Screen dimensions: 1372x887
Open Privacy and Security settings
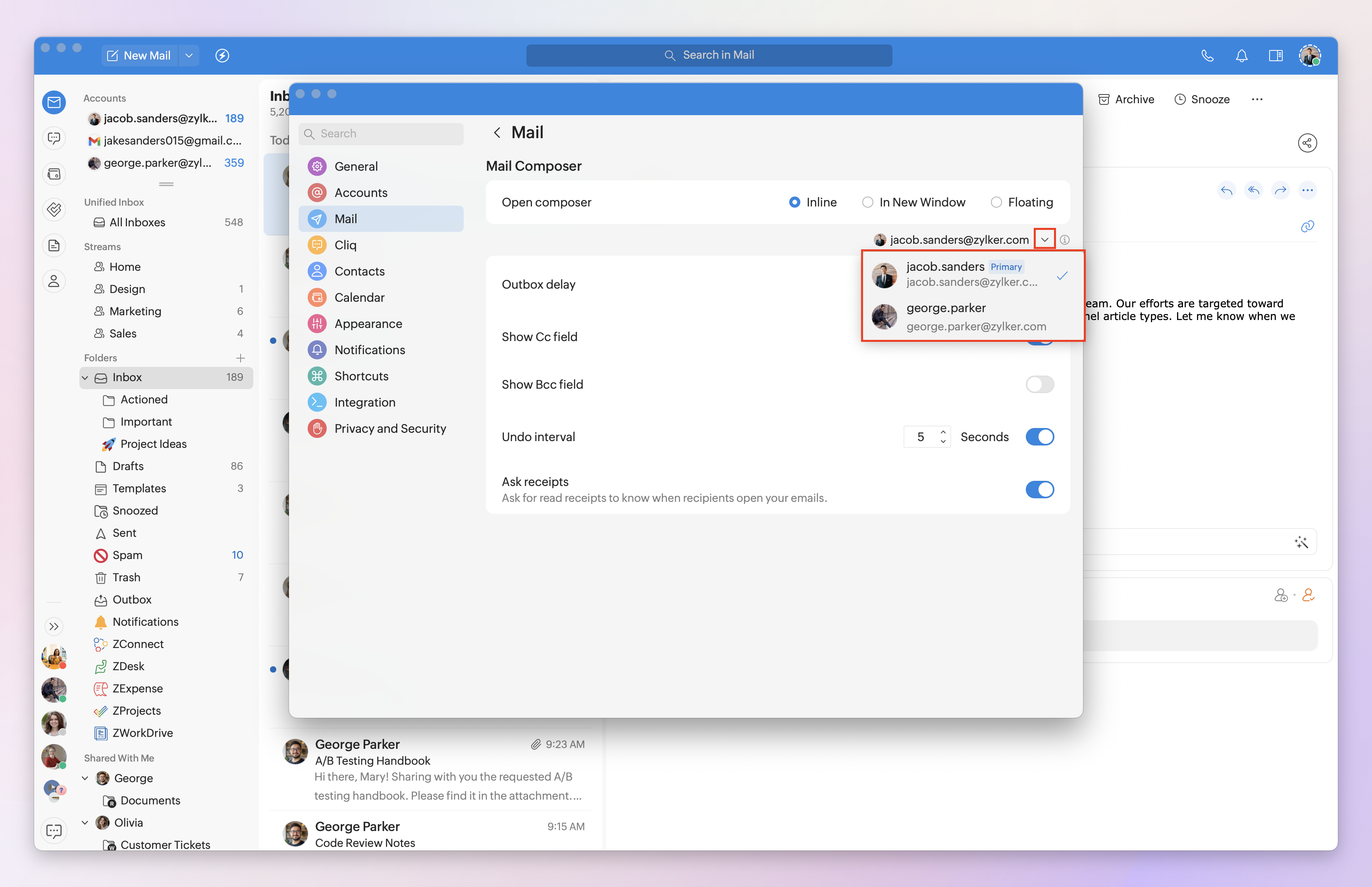point(390,428)
